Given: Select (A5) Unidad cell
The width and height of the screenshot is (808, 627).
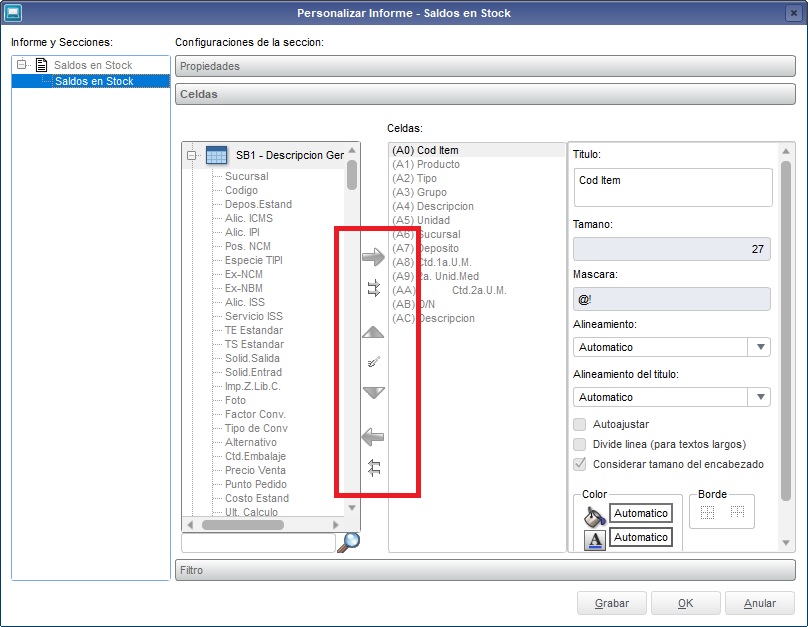Looking at the screenshot, I should pyautogui.click(x=421, y=220).
